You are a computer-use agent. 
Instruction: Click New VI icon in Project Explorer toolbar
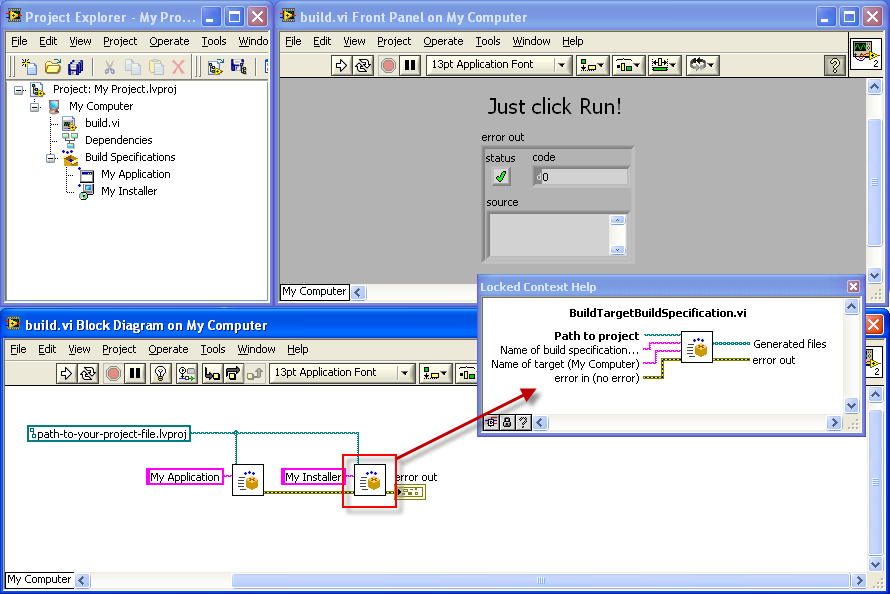pyautogui.click(x=30, y=67)
